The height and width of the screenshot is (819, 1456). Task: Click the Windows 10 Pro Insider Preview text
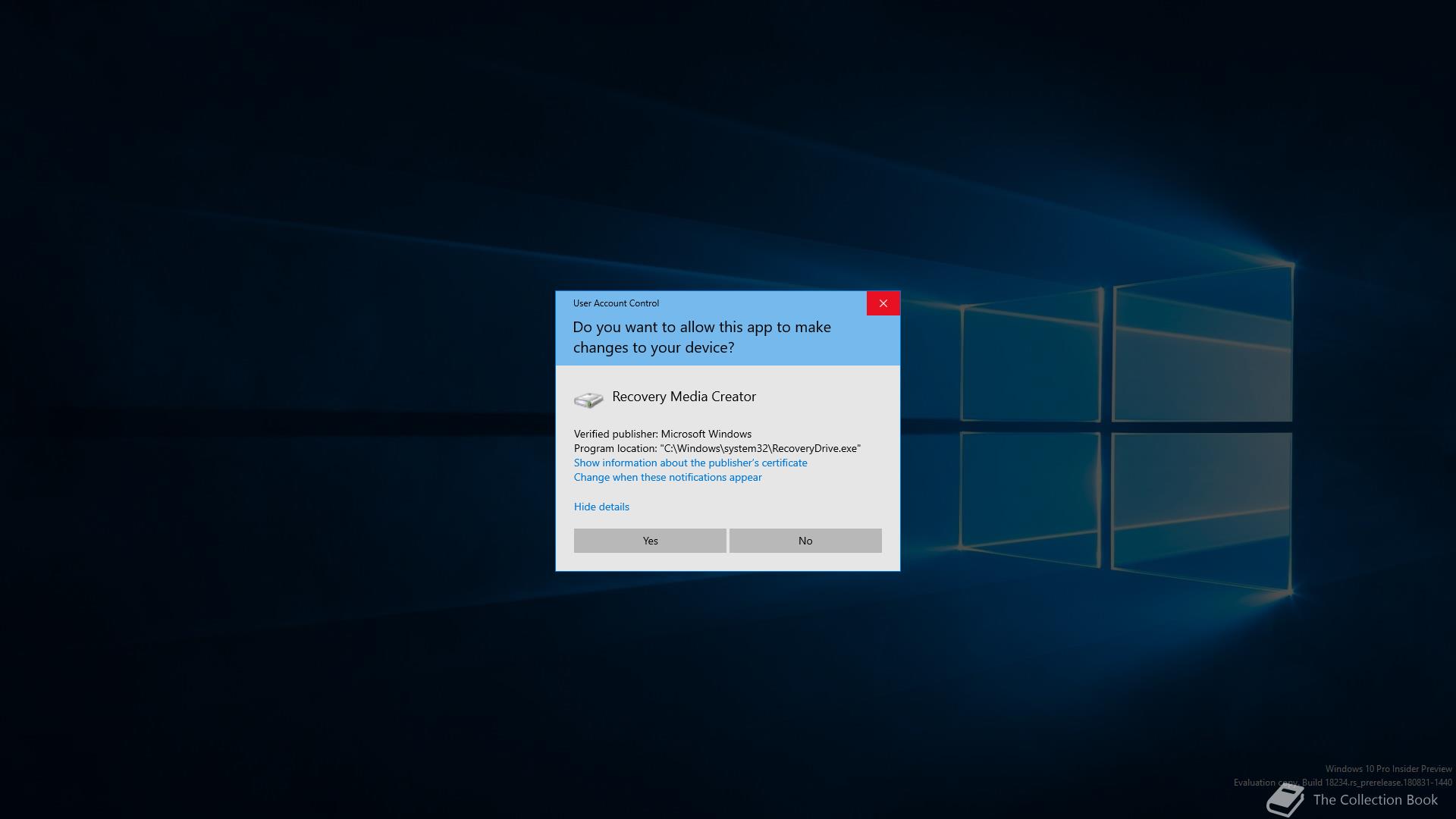1388,769
